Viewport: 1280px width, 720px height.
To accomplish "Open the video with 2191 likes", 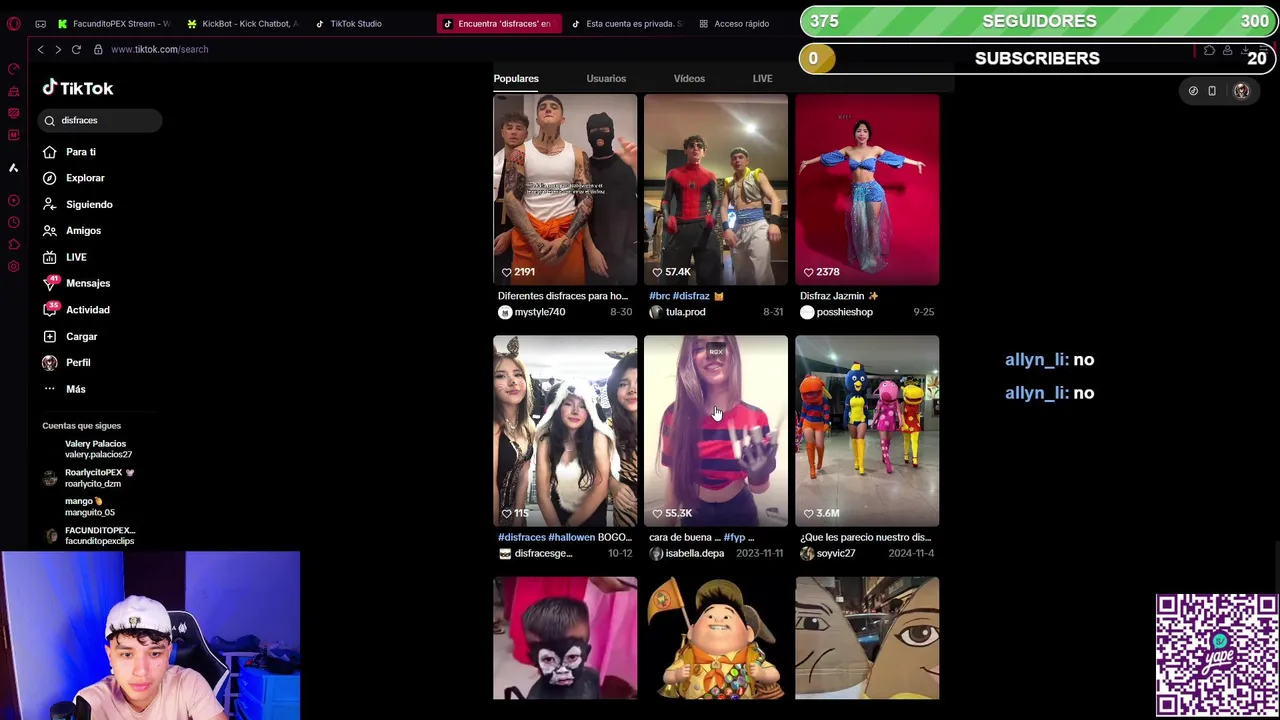I will tap(565, 190).
